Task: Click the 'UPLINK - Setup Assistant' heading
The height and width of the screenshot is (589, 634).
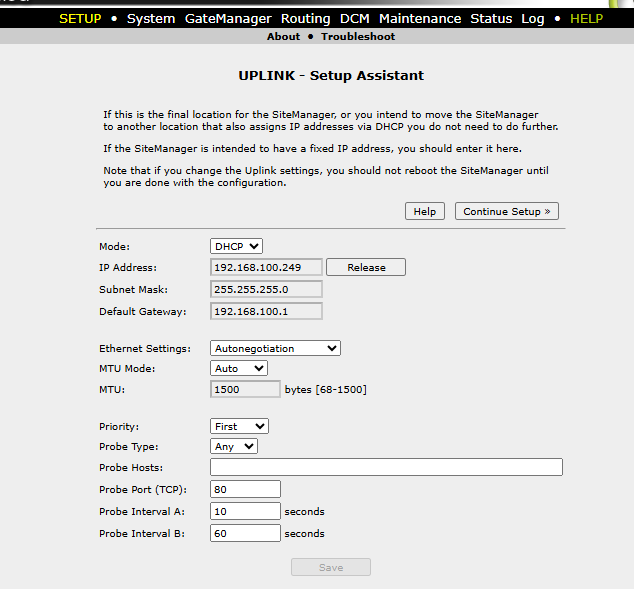Action: coord(331,76)
